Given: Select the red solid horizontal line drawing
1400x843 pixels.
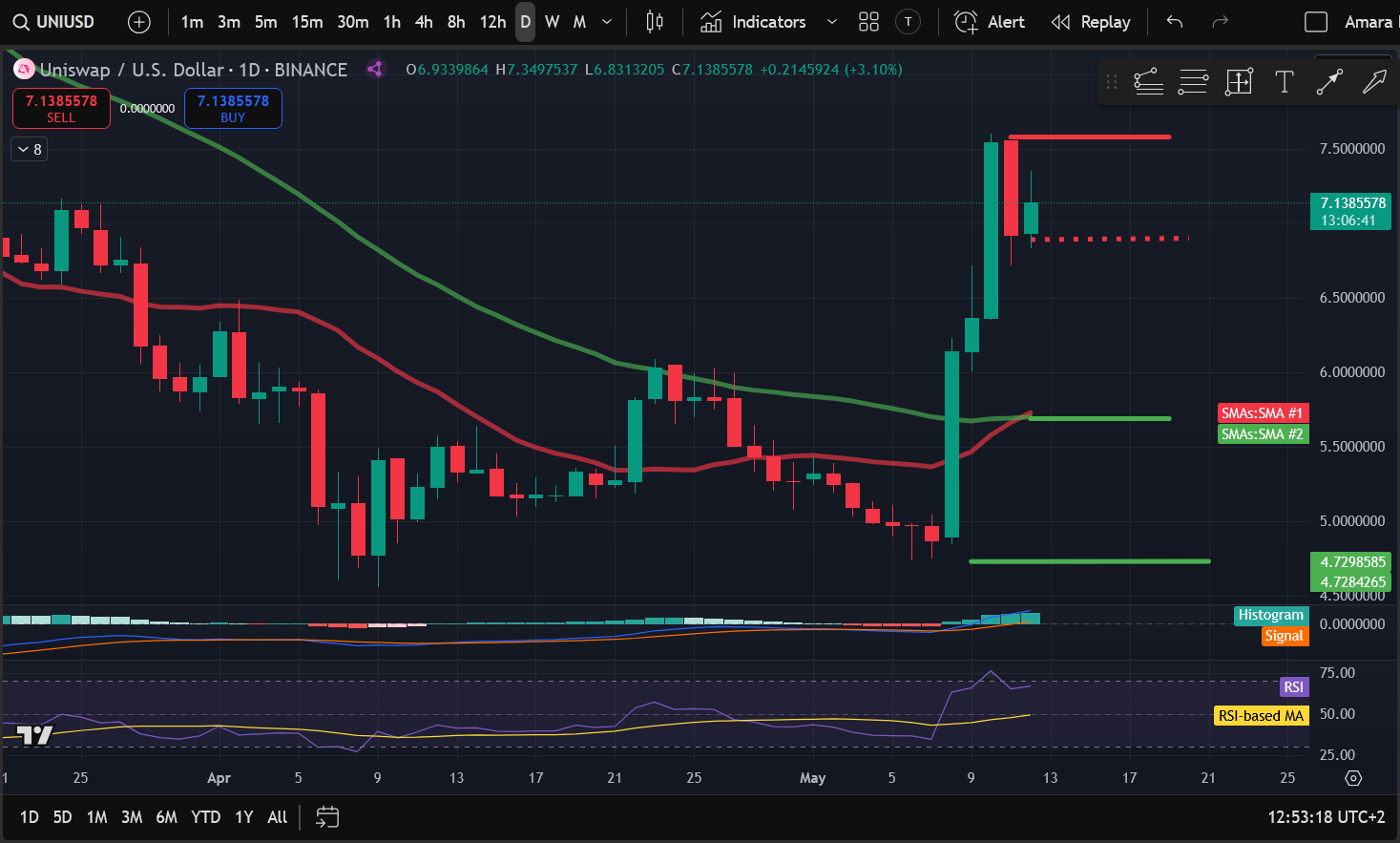Looking at the screenshot, I should pos(1089,137).
